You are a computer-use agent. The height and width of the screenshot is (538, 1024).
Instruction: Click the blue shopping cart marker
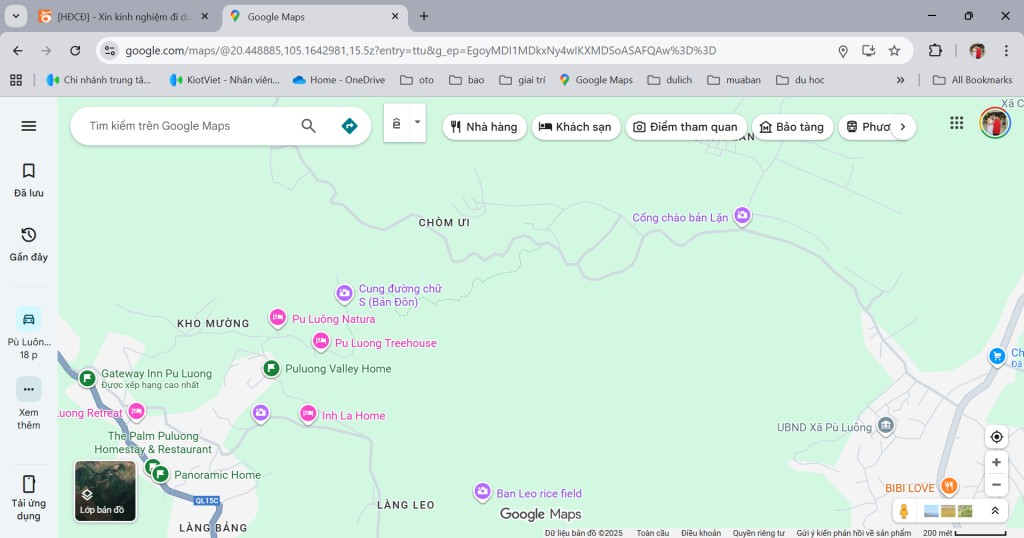coord(997,356)
